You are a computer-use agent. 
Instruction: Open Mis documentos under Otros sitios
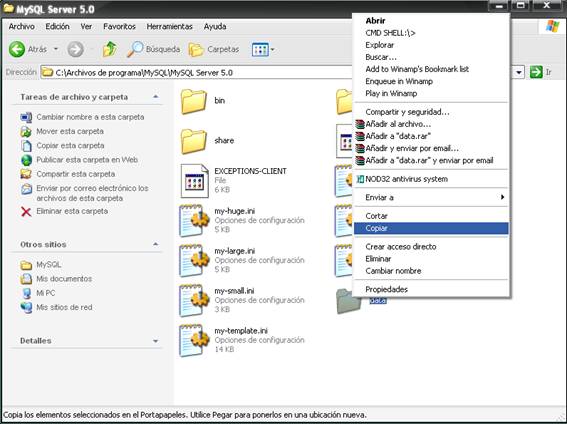[x=64, y=279]
